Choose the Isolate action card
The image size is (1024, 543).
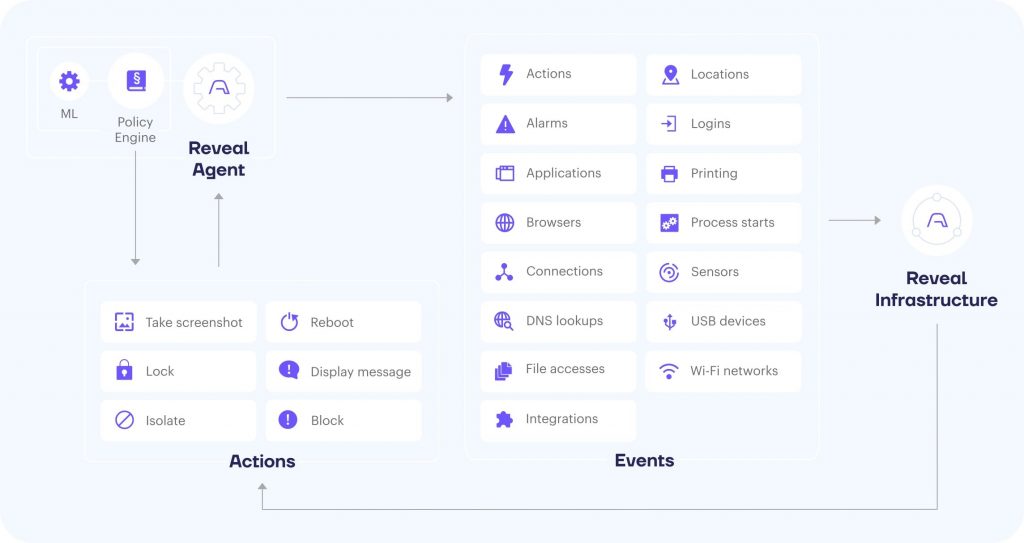point(178,420)
